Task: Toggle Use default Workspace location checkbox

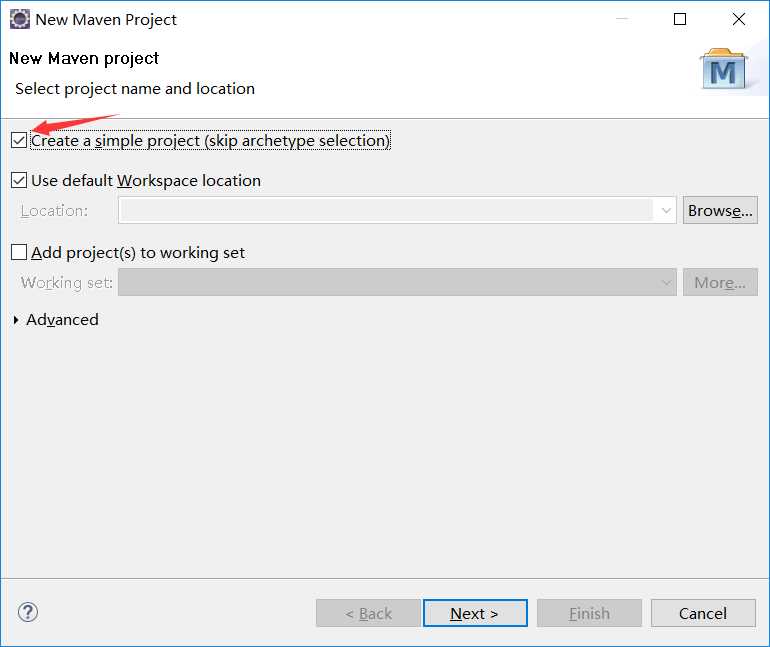Action: click(x=19, y=181)
